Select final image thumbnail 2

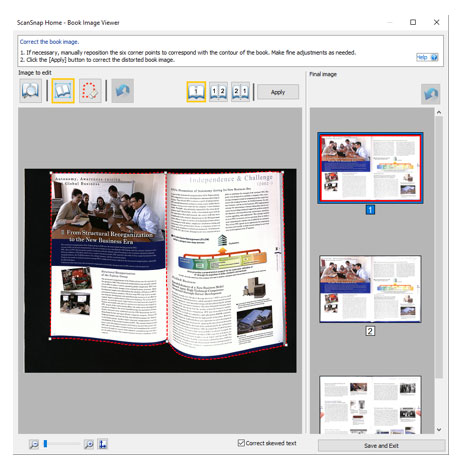[370, 289]
